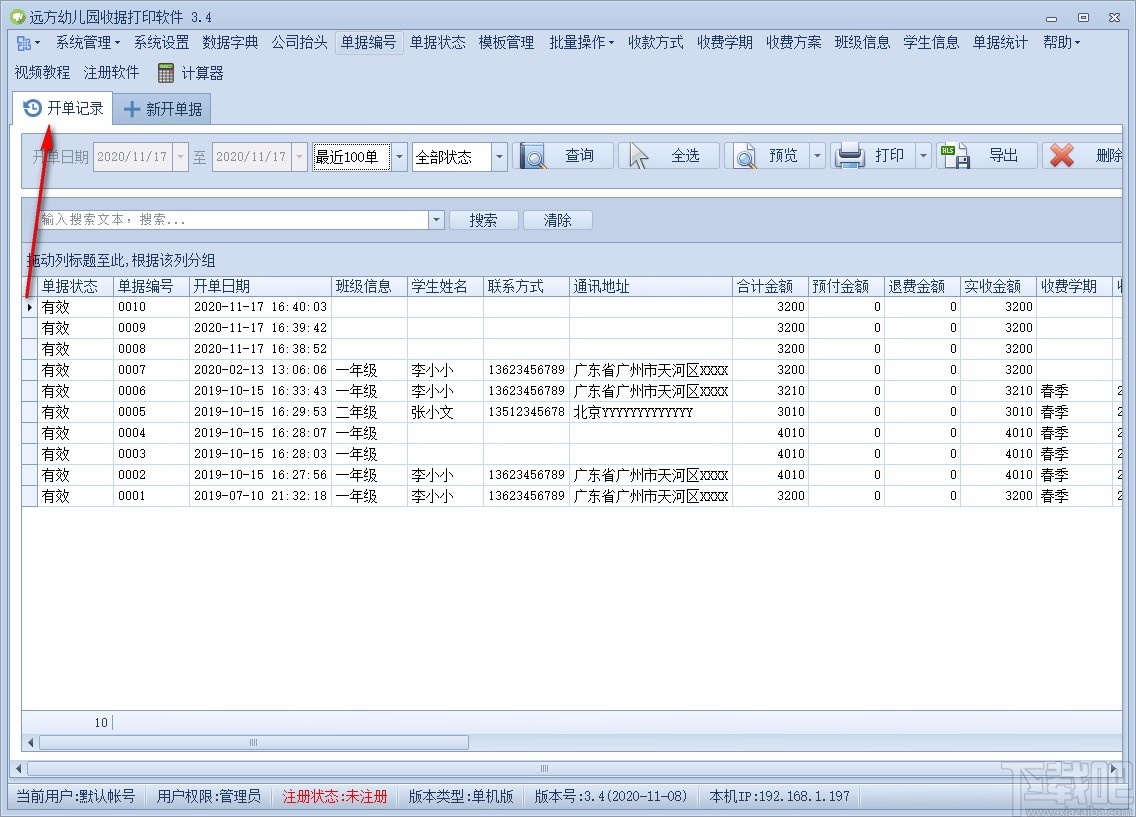This screenshot has width=1136, height=817.
Task: Click the 张小文 student name cell
Action: [445, 412]
